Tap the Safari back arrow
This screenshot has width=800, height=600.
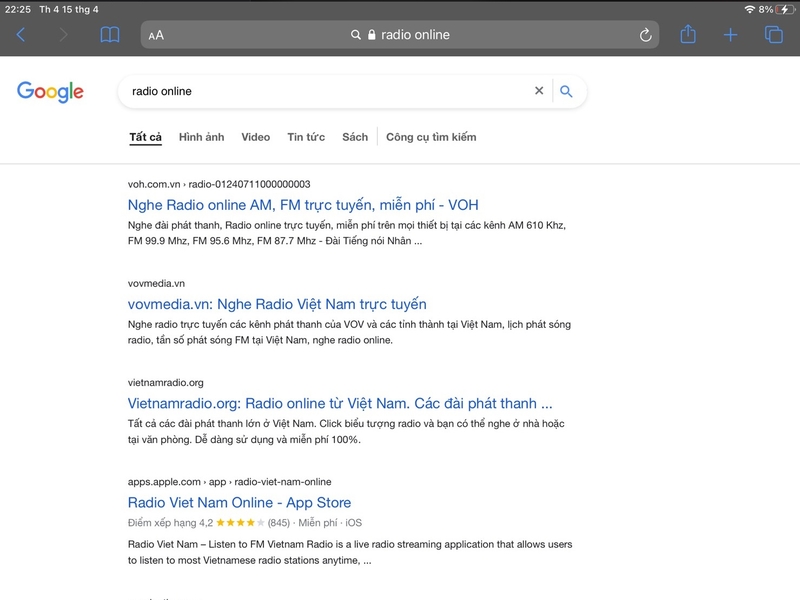[x=21, y=35]
